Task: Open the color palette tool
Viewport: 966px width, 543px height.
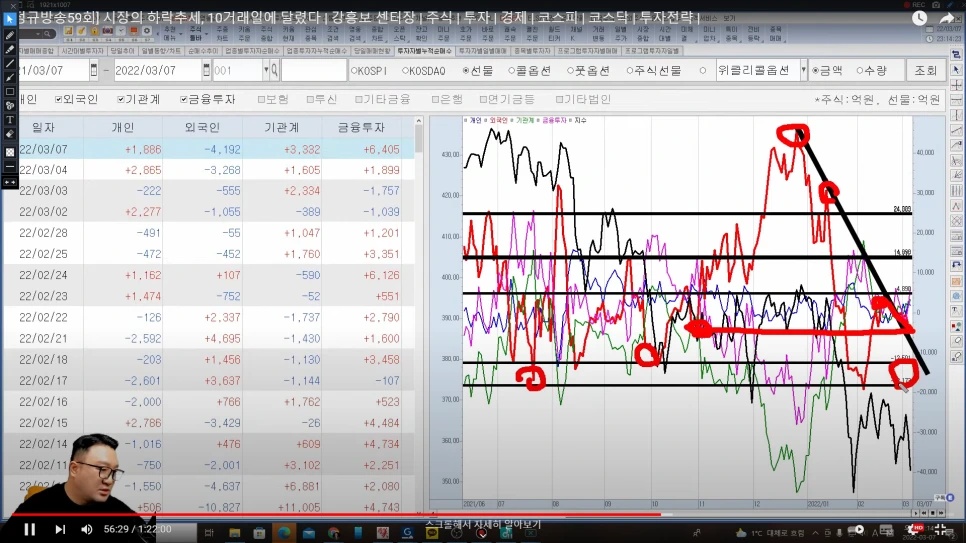Action: (x=9, y=106)
